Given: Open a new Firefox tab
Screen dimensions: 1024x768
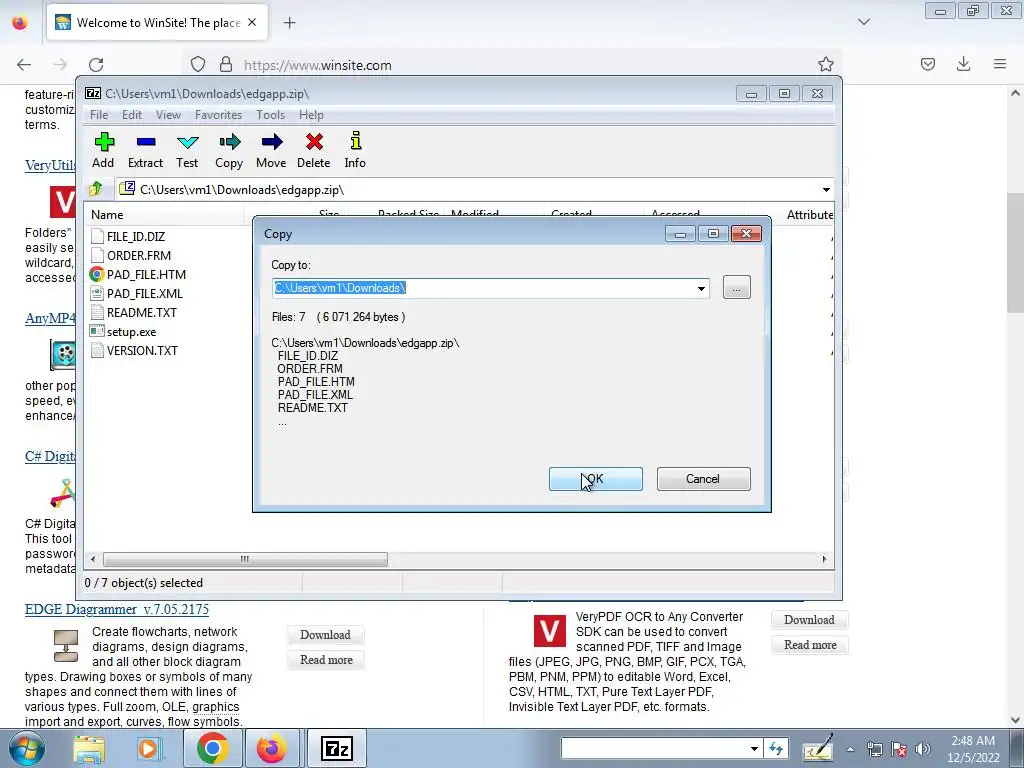Looking at the screenshot, I should click(x=289, y=23).
